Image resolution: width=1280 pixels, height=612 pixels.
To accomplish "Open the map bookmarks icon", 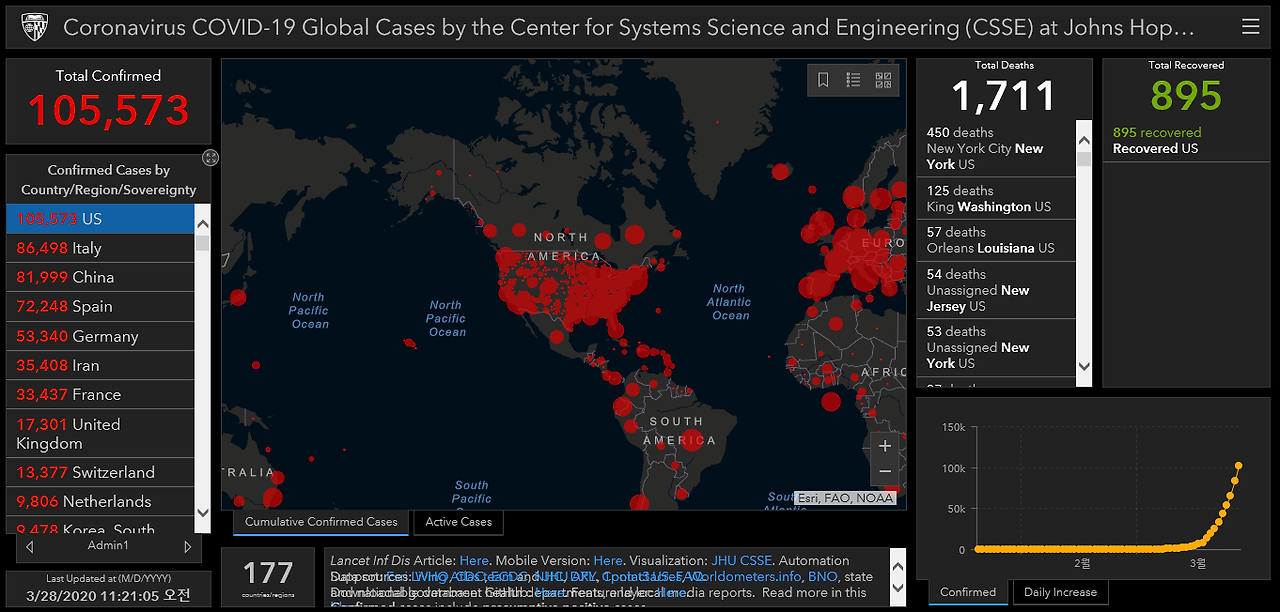I will 823,80.
